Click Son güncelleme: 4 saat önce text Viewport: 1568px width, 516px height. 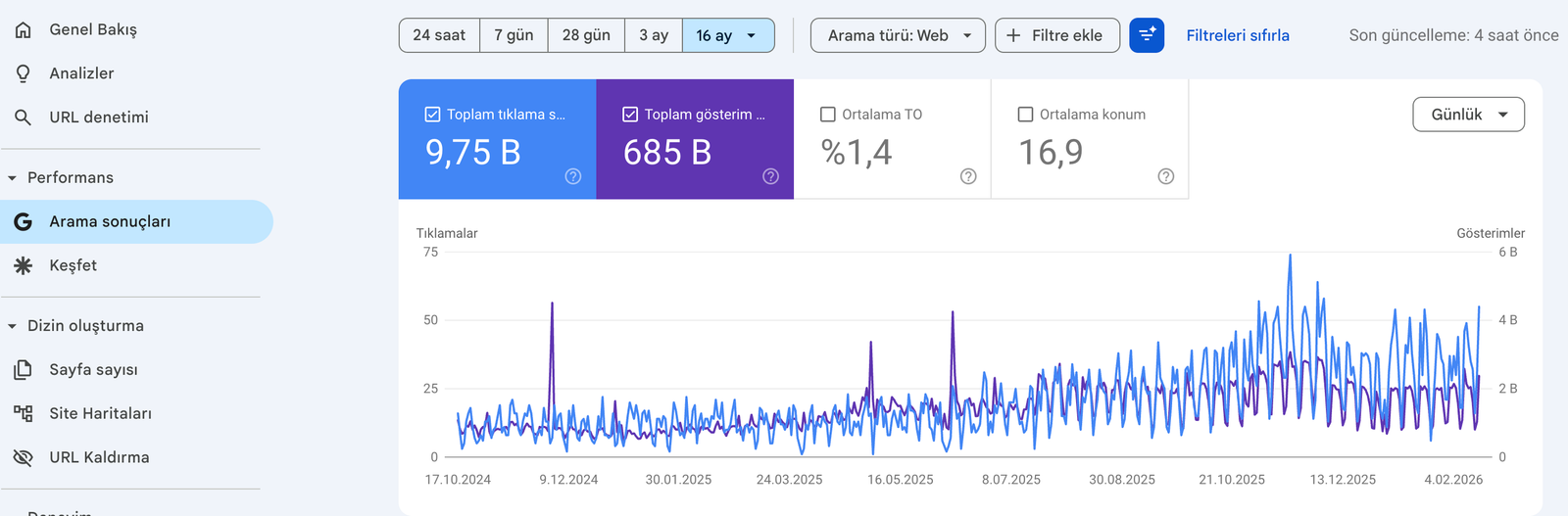1453,35
